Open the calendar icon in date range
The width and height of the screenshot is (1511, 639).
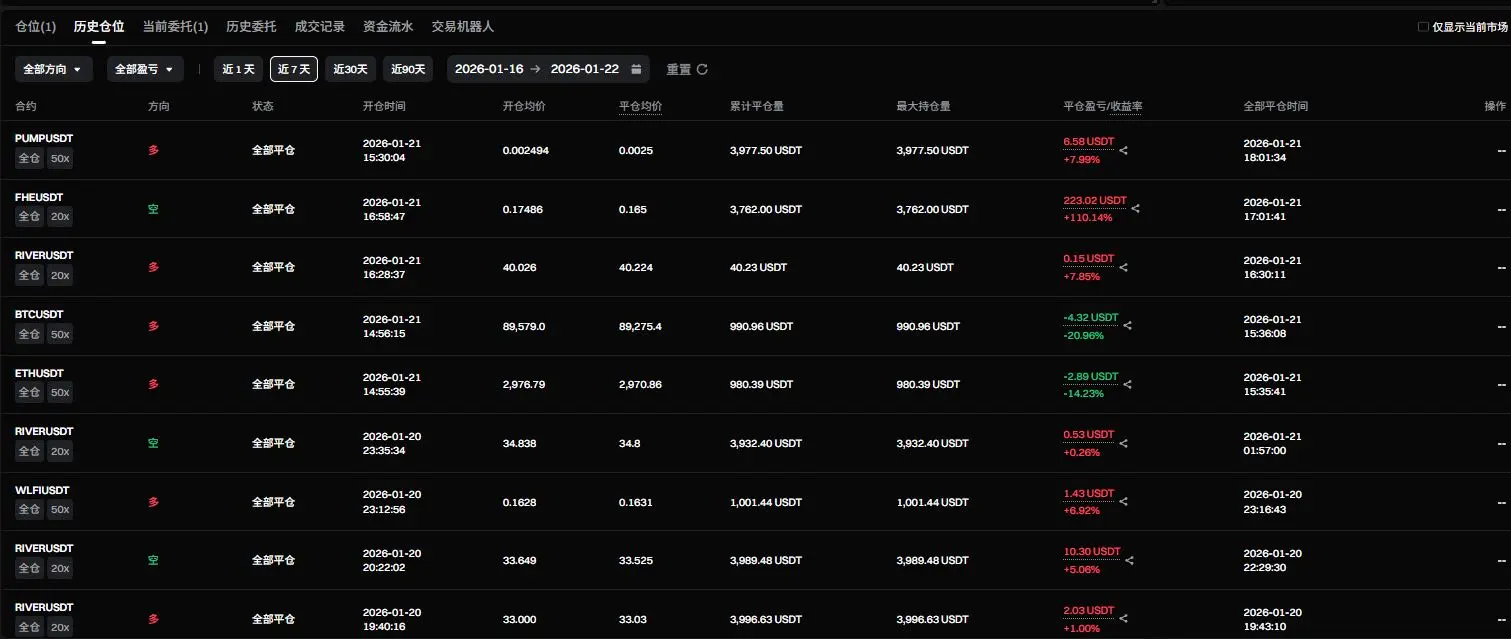point(636,69)
